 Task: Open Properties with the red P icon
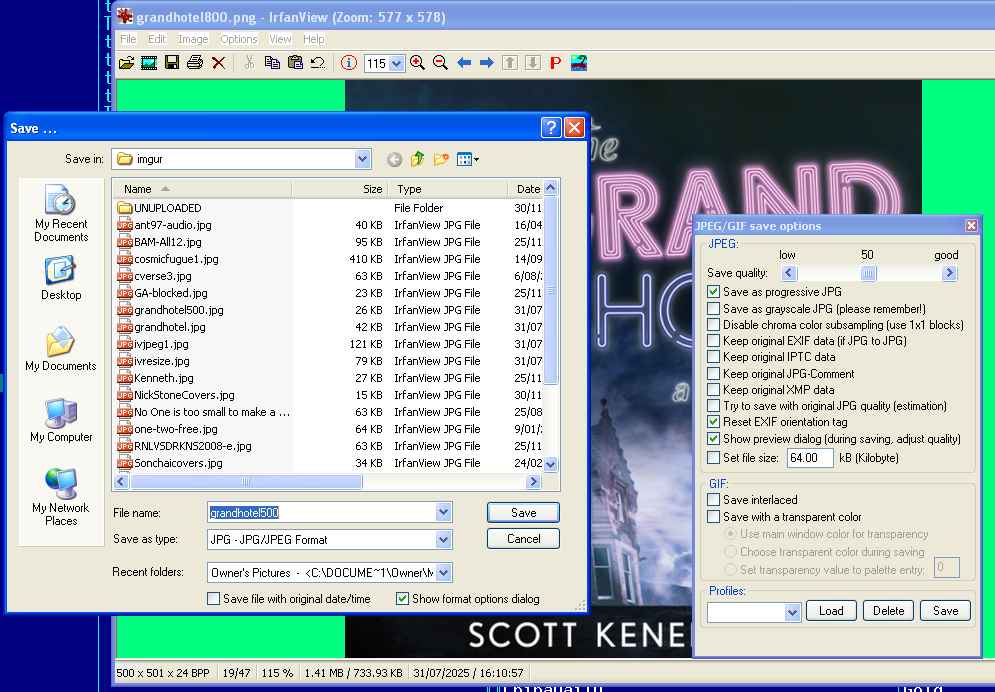555,63
